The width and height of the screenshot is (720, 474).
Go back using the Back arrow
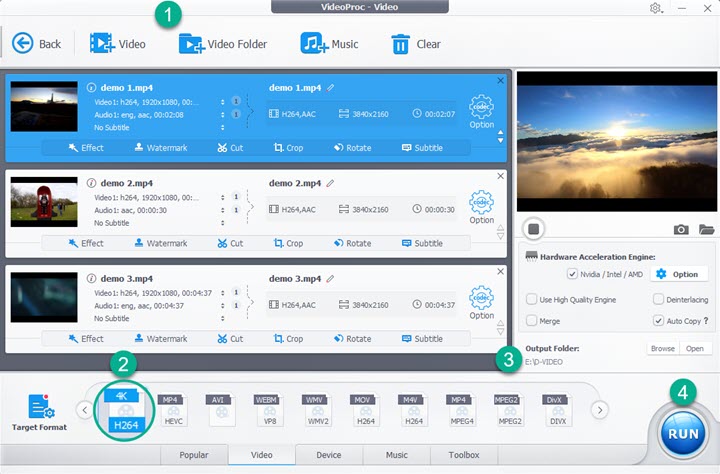tap(36, 44)
